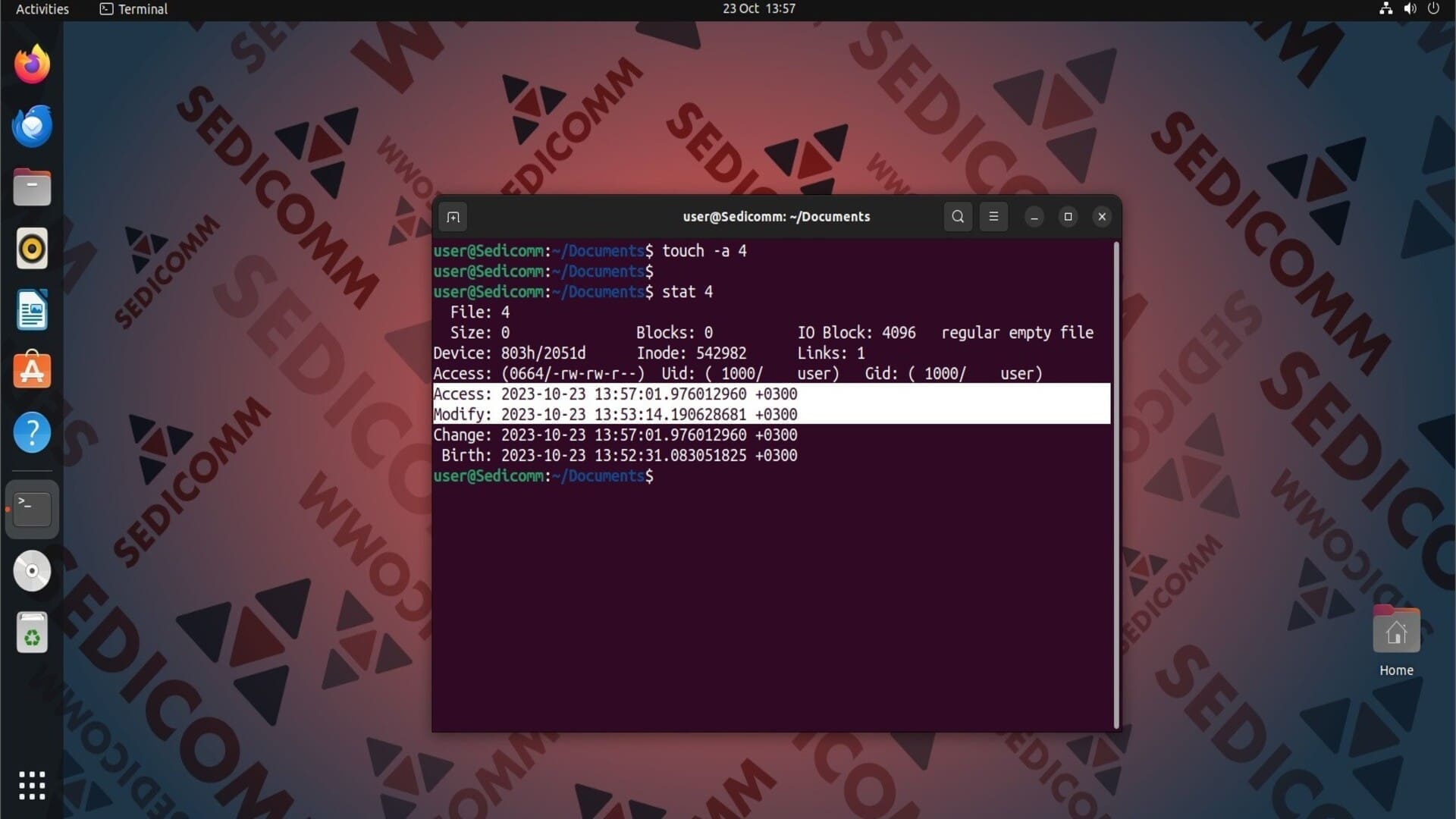Click the highlighted Modify timestamp line
Viewport: 1456px width, 819px height.
click(771, 415)
